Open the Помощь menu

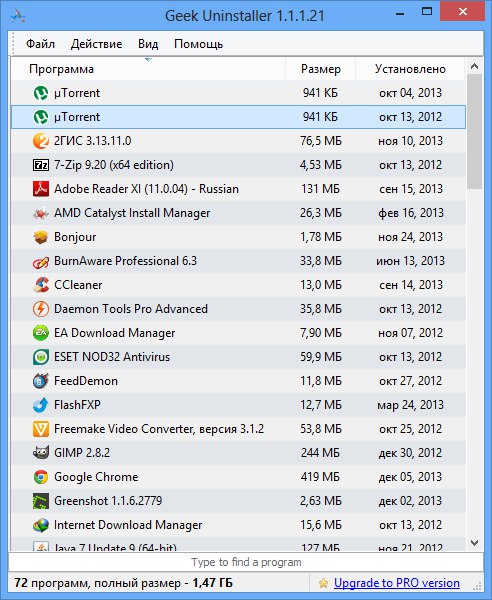click(198, 44)
